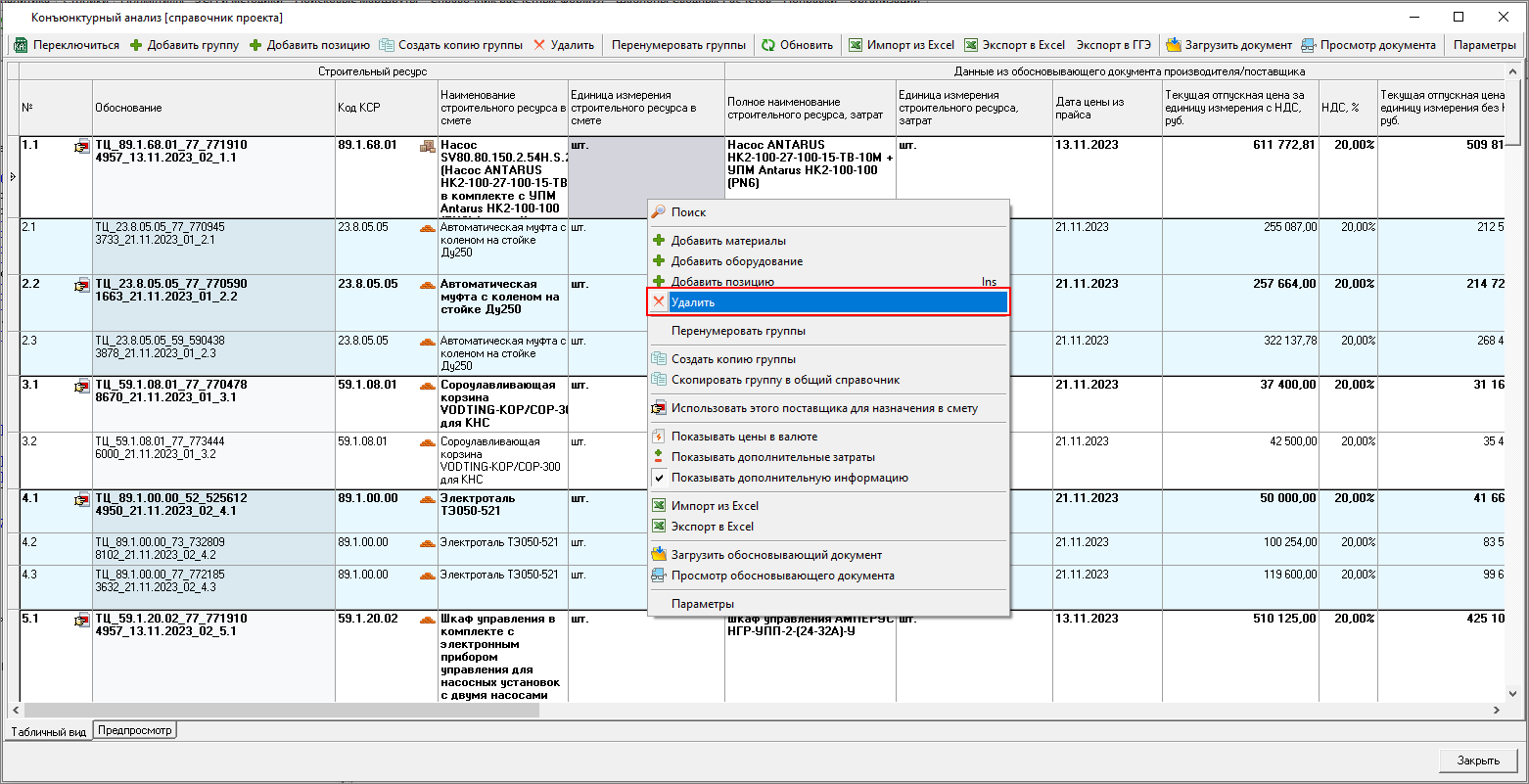Click the supplier flag icon in row 2.2

[81, 286]
